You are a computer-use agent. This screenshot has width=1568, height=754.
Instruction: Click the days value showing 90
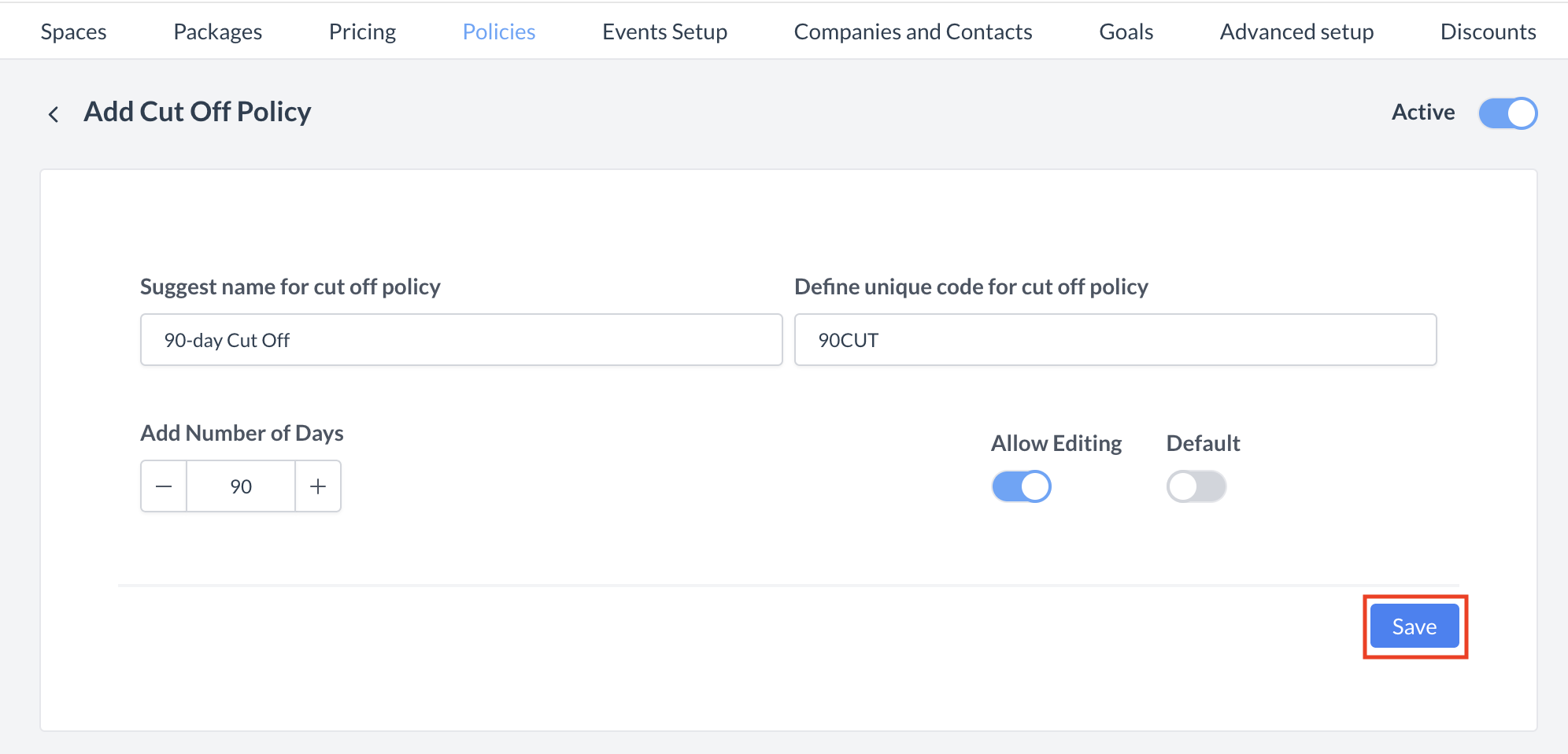(240, 486)
